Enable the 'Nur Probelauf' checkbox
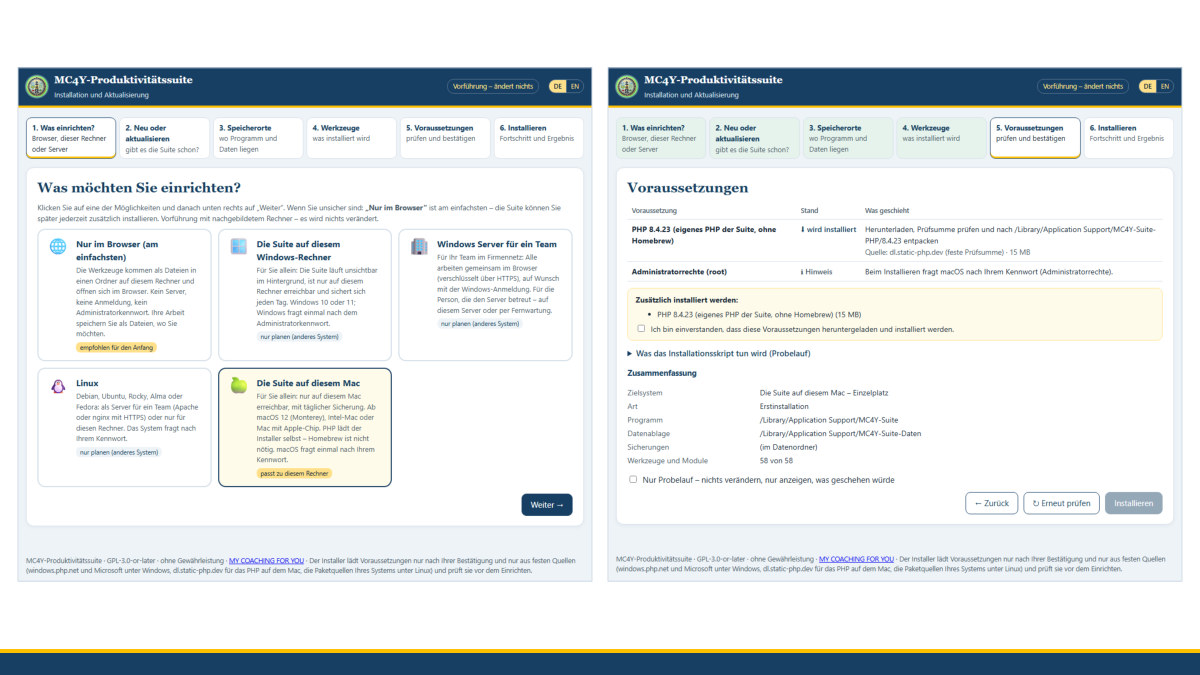The height and width of the screenshot is (675, 1200). [633, 479]
